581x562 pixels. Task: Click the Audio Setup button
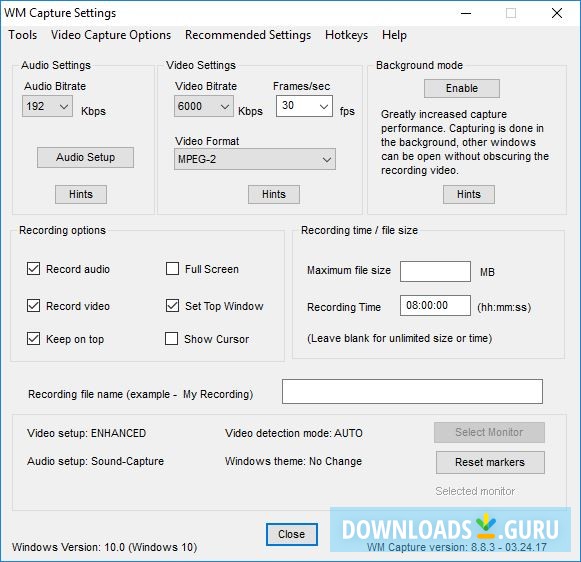[85, 157]
